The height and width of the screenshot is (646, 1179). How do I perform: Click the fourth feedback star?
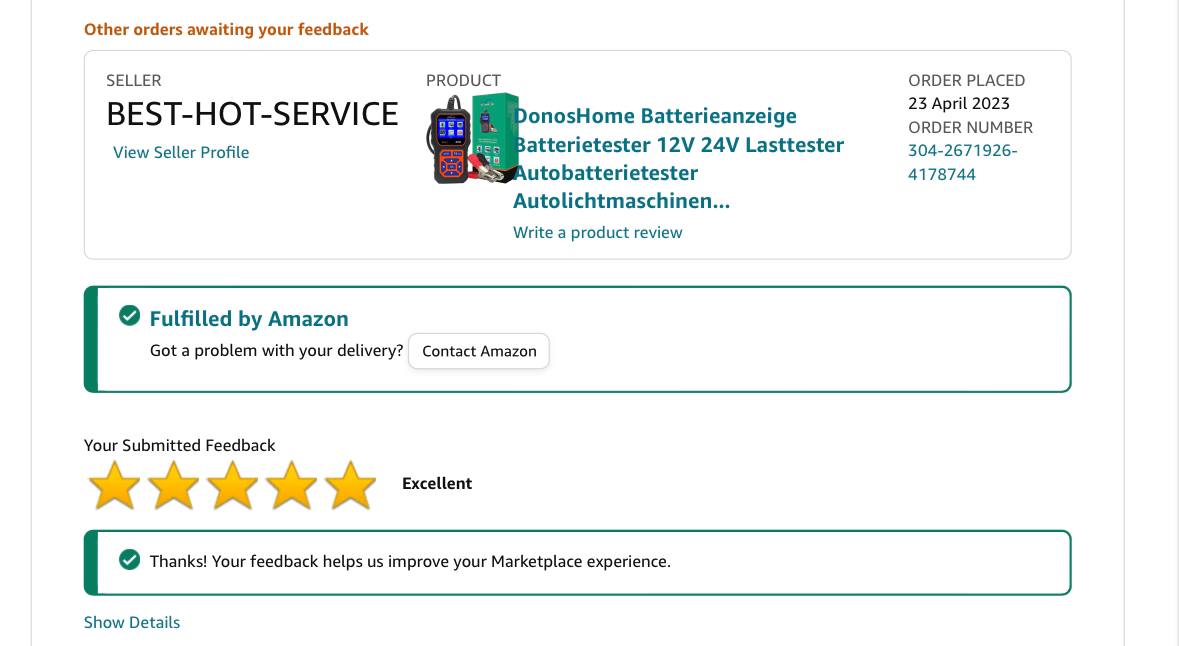pyautogui.click(x=292, y=485)
